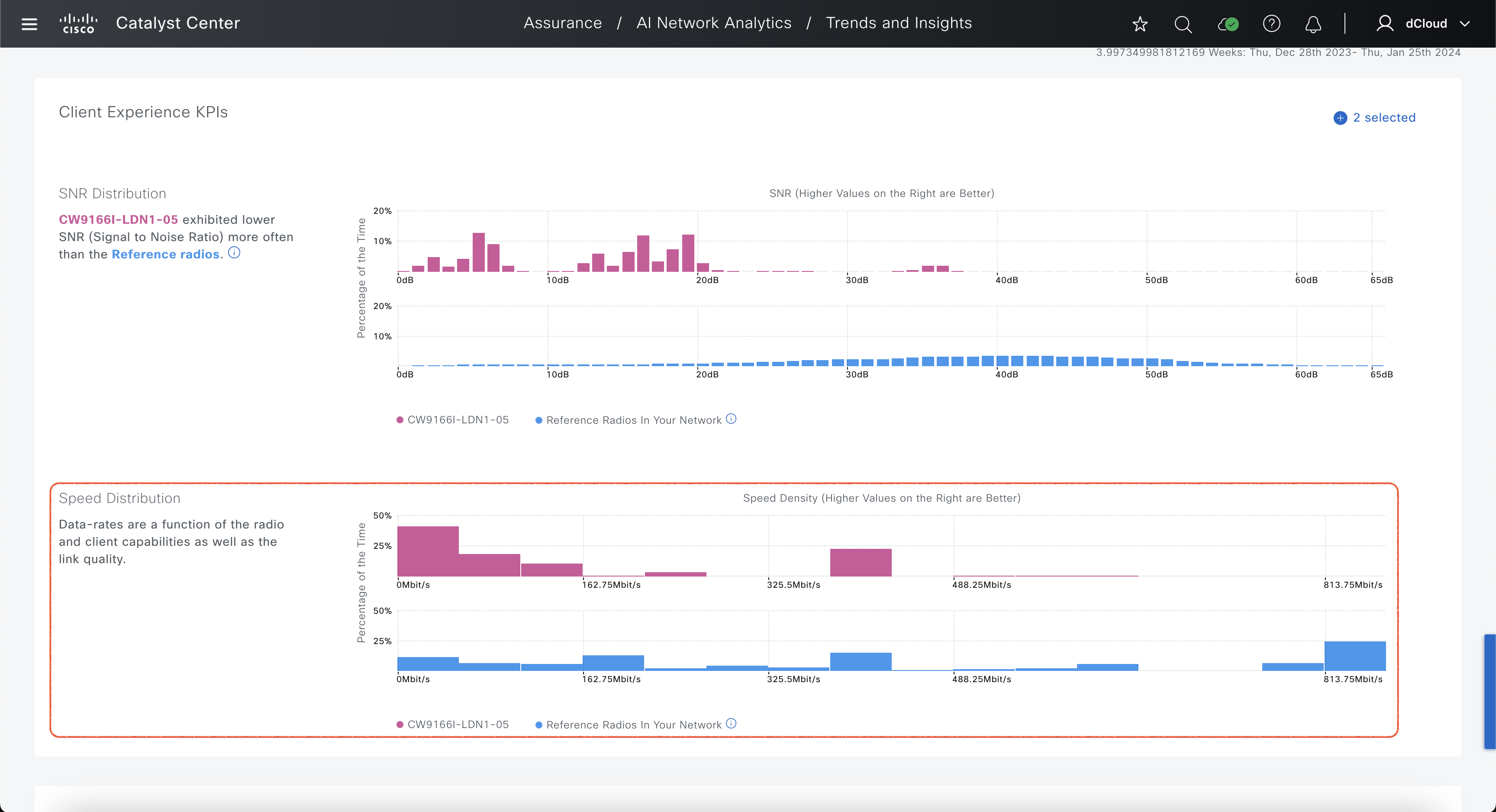The image size is (1496, 812).
Task: Open Trends and Insights breadcrumb
Action: click(898, 23)
